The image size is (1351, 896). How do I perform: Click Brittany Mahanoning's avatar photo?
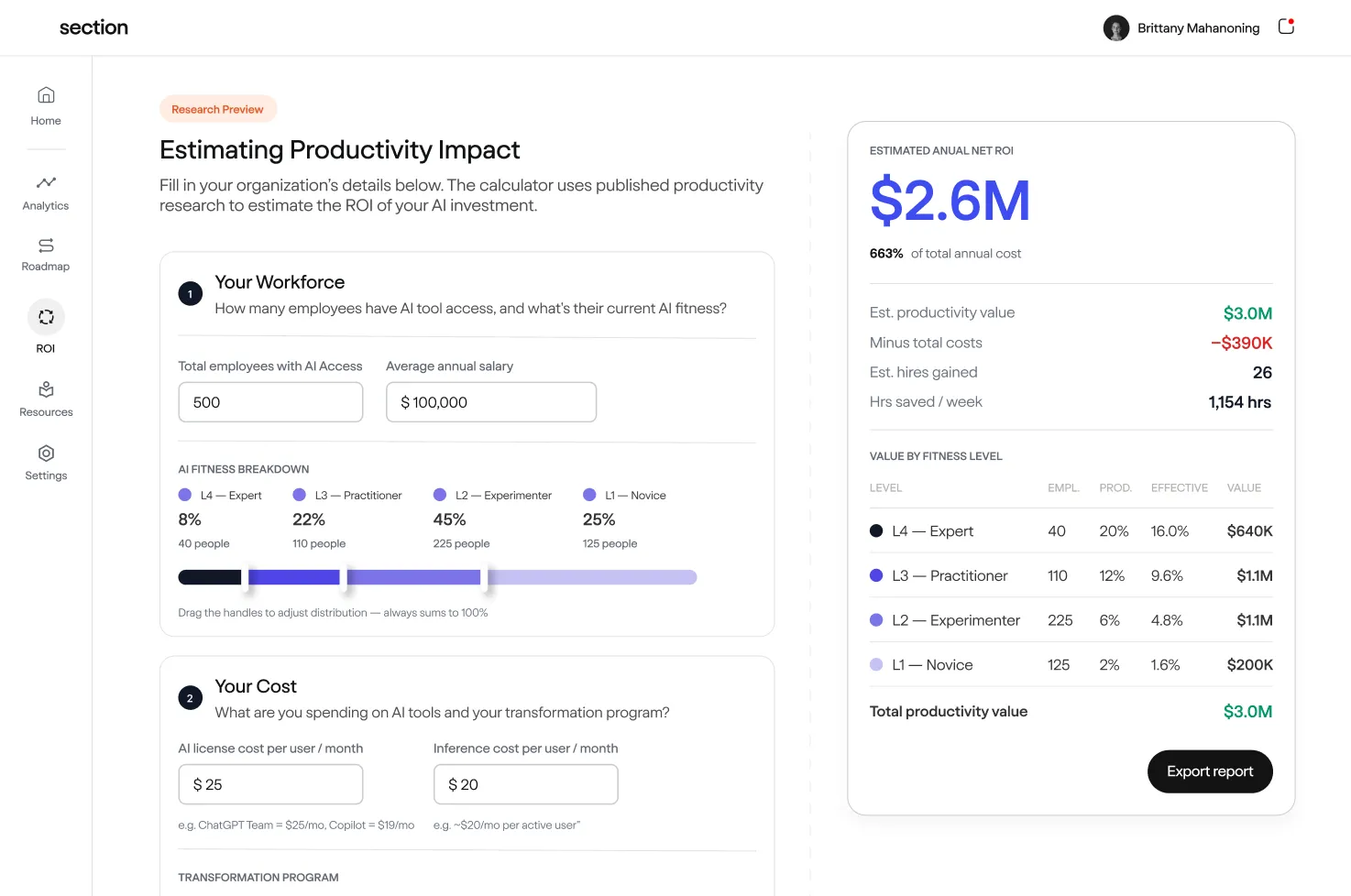pyautogui.click(x=1115, y=28)
